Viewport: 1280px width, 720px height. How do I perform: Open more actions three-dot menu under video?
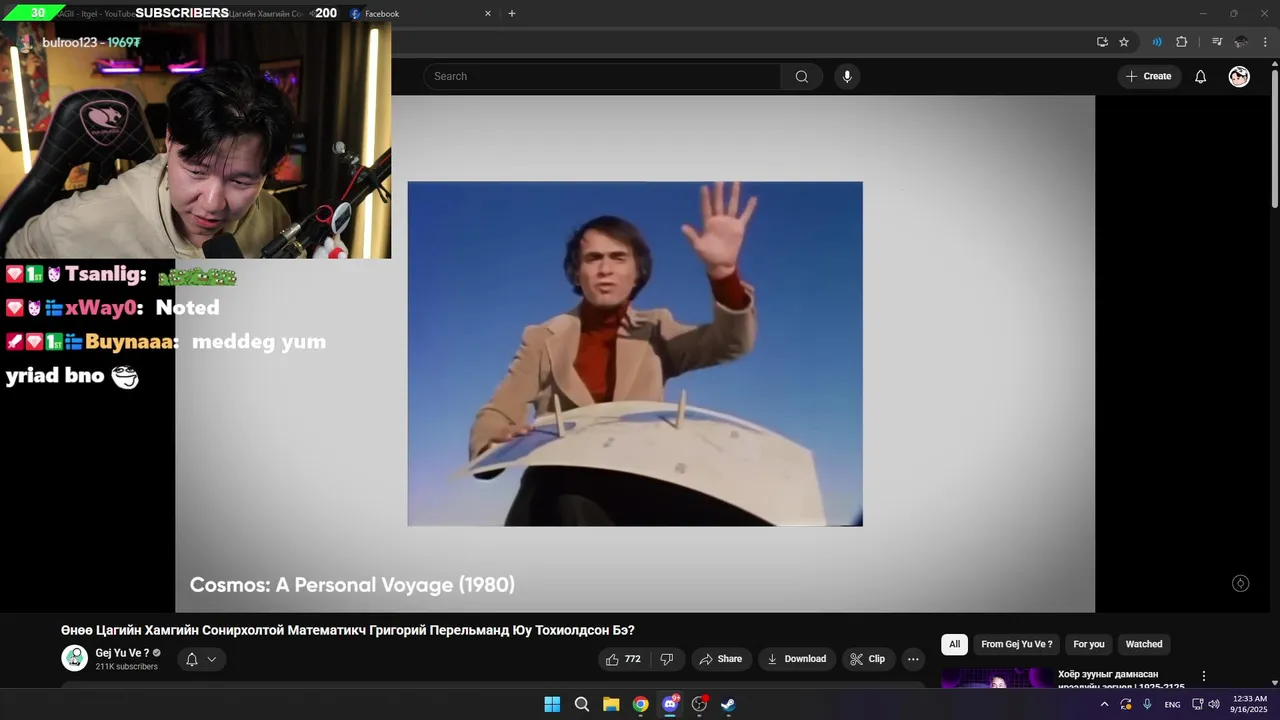pyautogui.click(x=913, y=659)
